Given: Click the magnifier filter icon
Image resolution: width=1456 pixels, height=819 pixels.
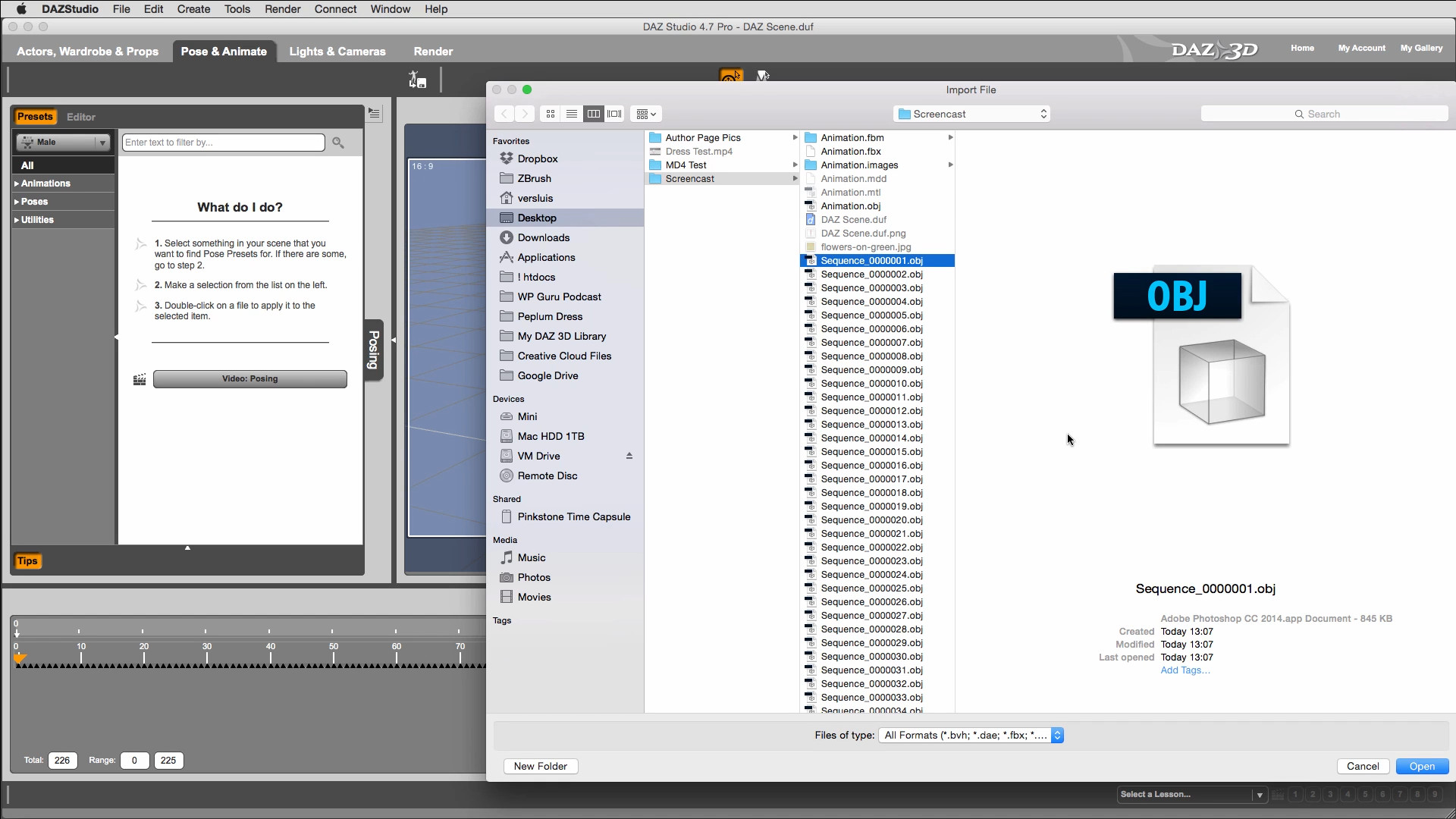Looking at the screenshot, I should point(338,143).
